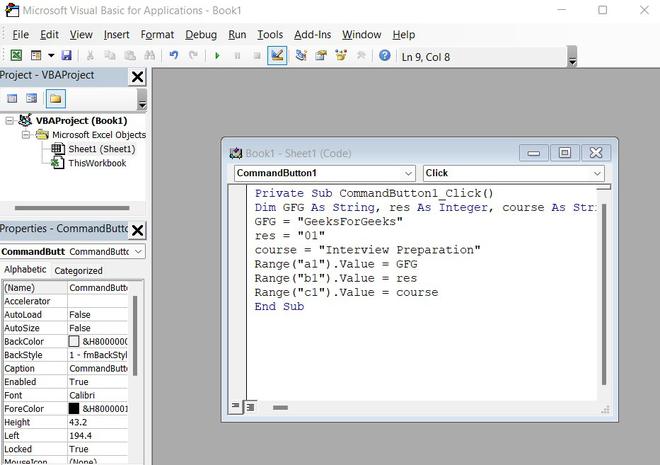This screenshot has height=465, width=660.
Task: Click the Reset stop icon
Action: [x=257, y=56]
